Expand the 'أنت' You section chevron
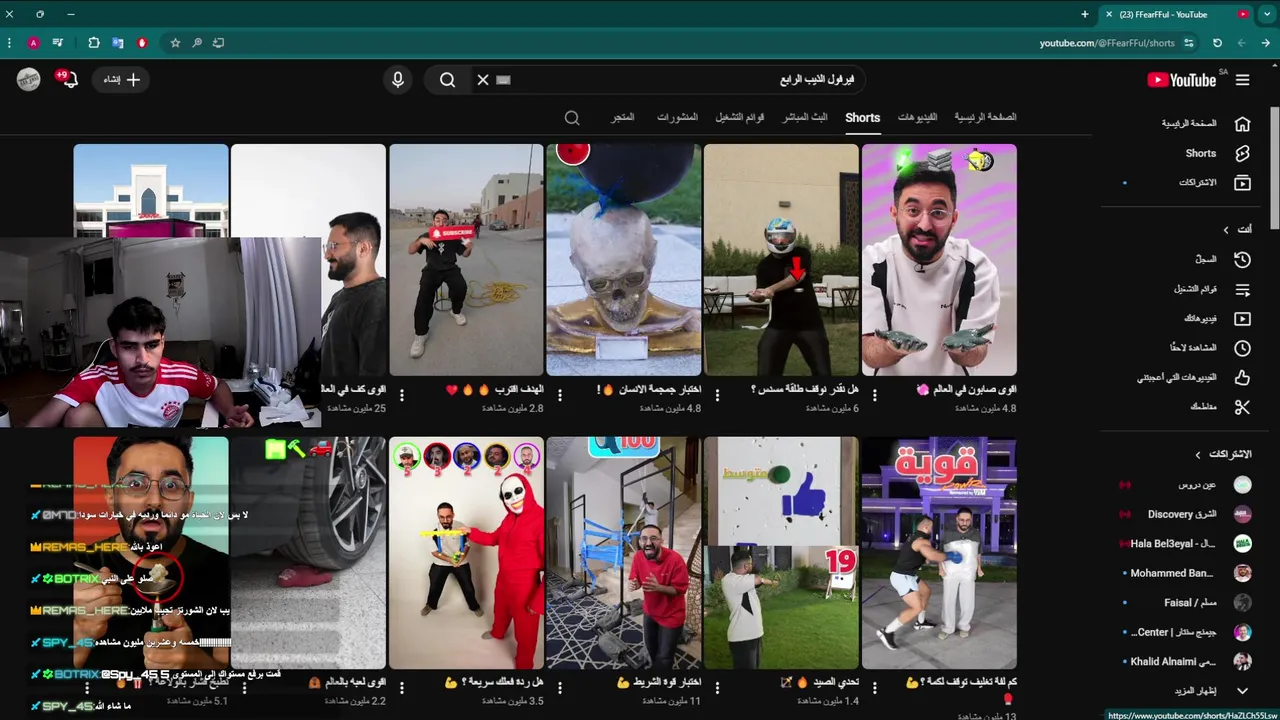The image size is (1280, 720). coord(1225,230)
